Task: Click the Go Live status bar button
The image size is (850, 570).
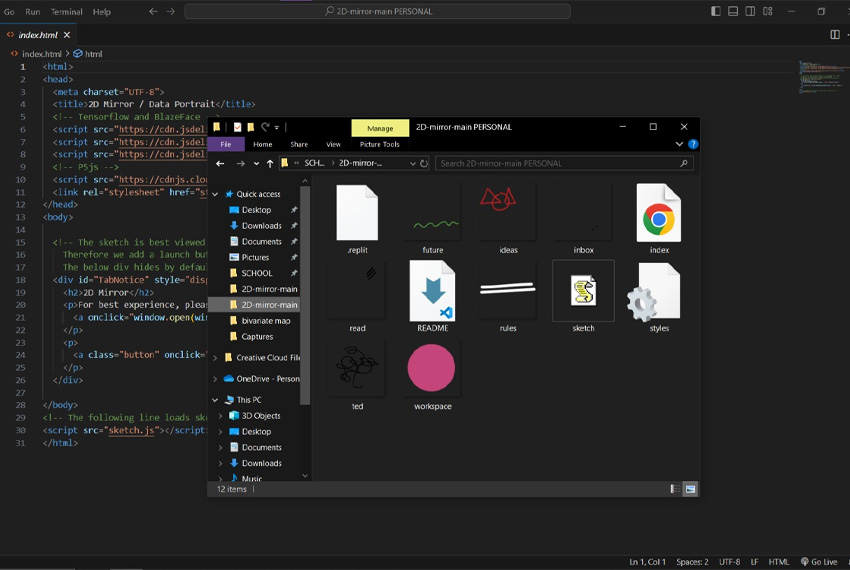Action: [x=817, y=562]
